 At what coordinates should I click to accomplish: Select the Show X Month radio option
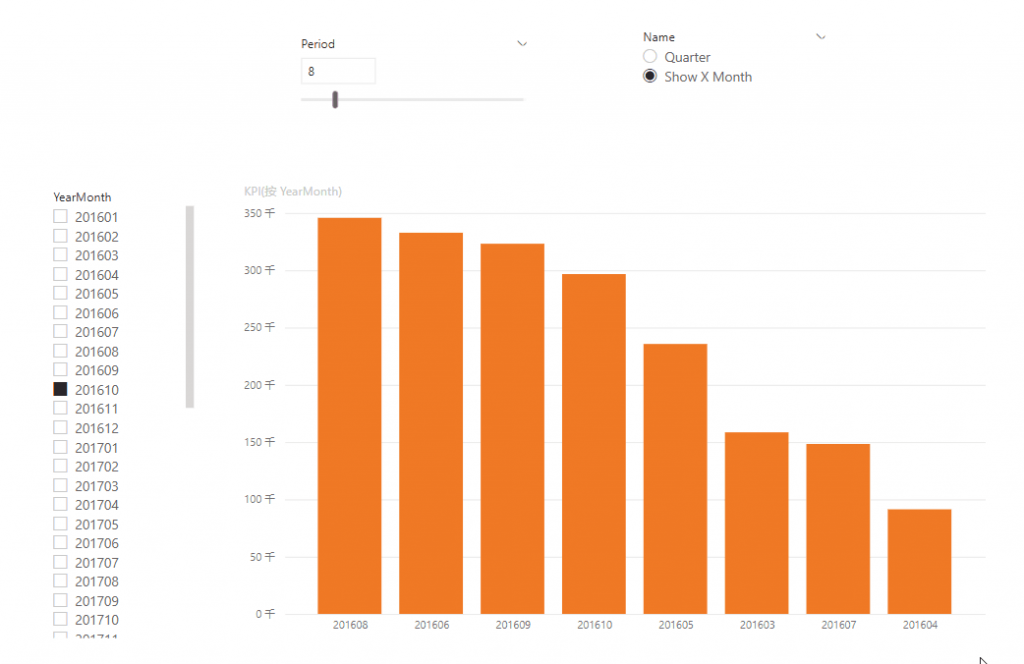point(650,76)
